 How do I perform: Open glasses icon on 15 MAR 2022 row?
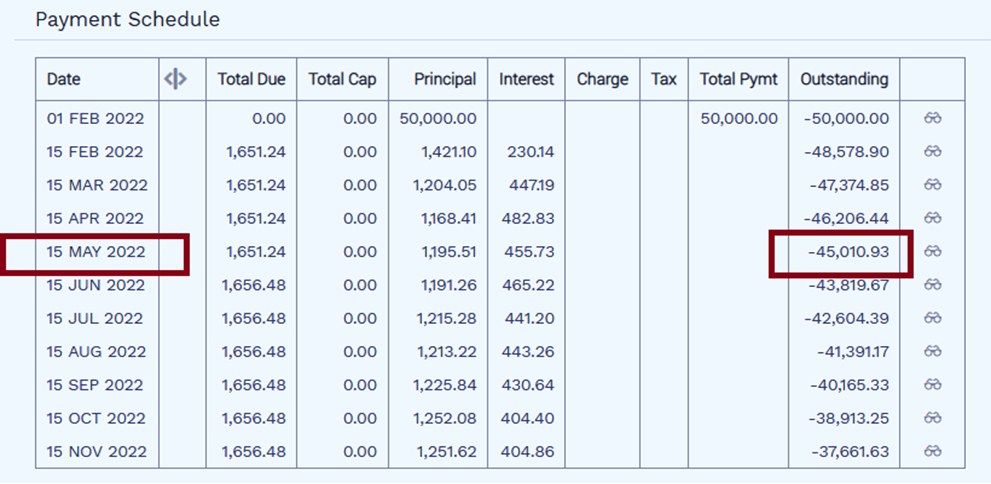[932, 185]
